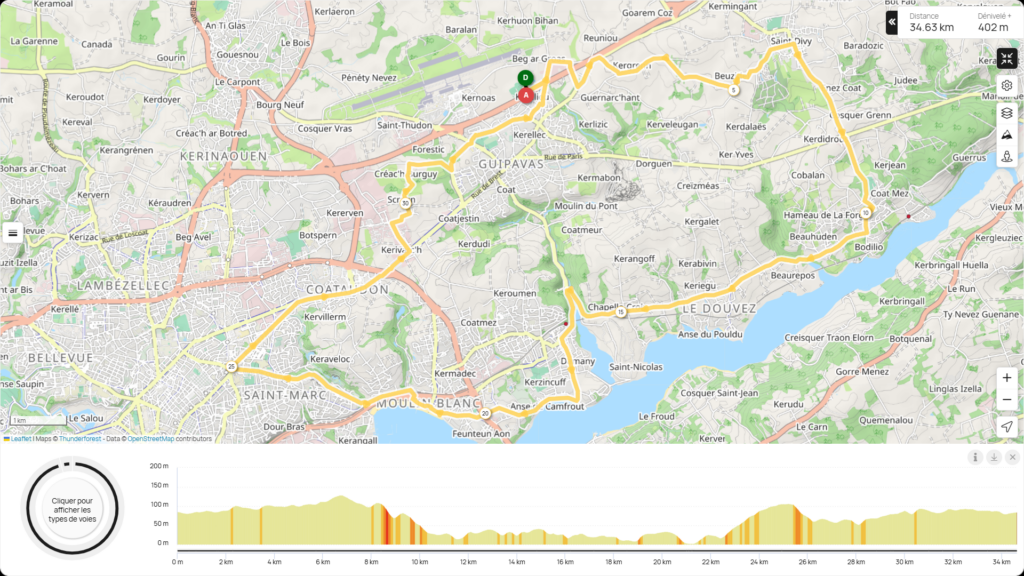The height and width of the screenshot is (576, 1024).
Task: Click the green departure marker D
Action: (x=525, y=78)
